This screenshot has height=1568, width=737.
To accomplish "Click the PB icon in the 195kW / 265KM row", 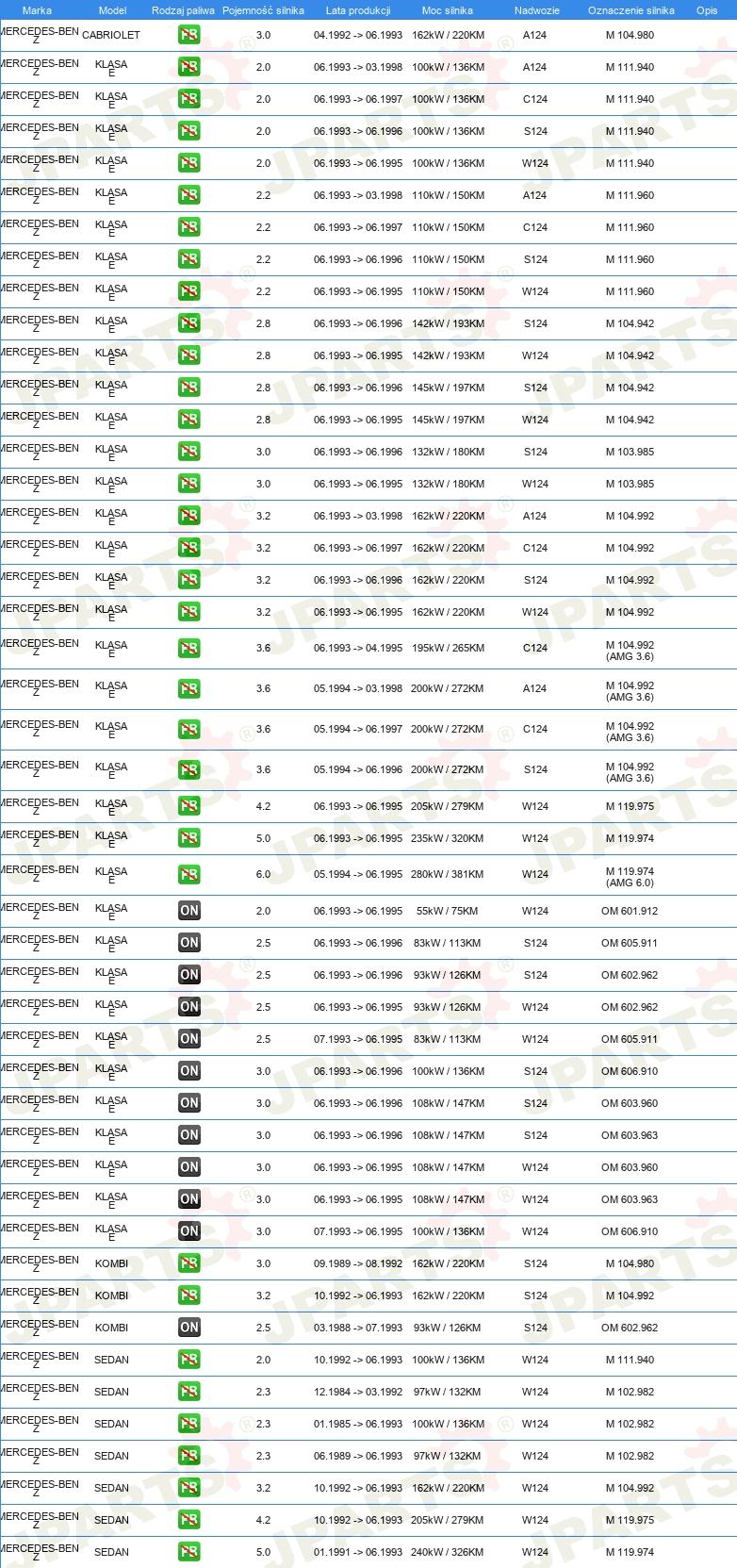I will [189, 649].
